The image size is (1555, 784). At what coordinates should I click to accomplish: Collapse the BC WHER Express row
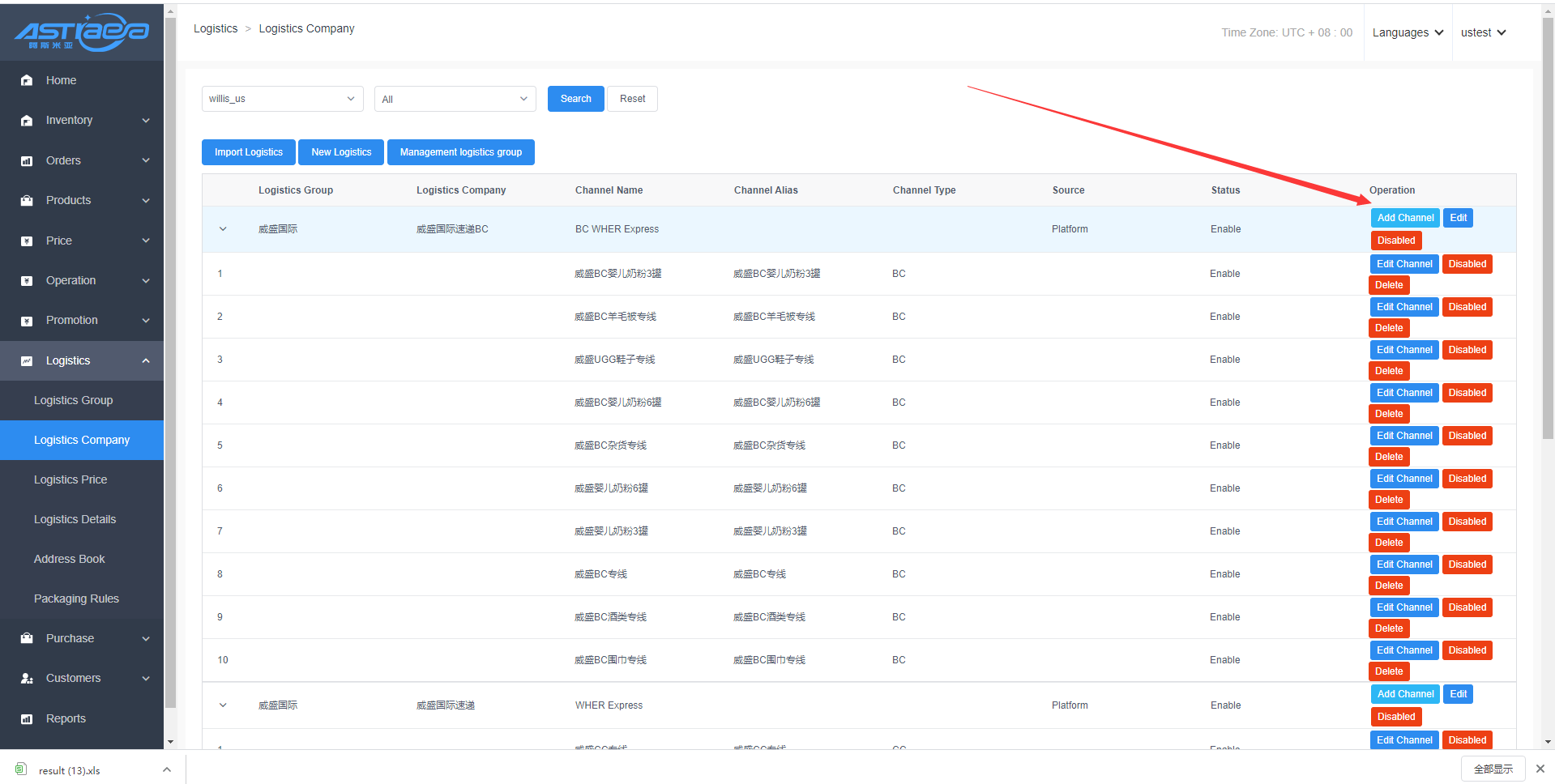(223, 229)
